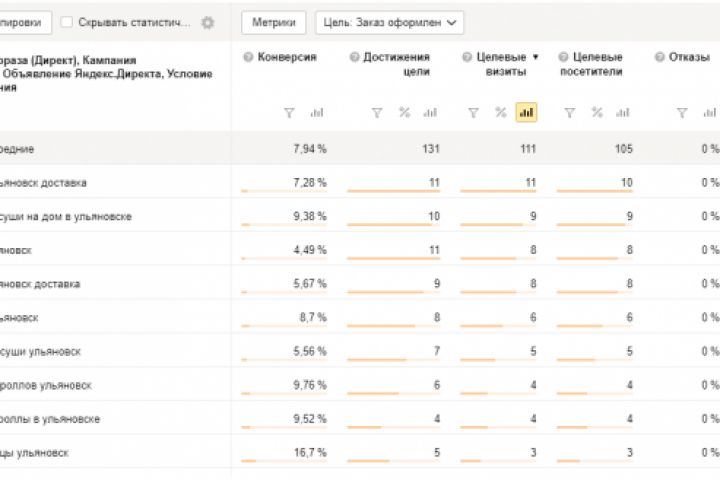Image resolution: width=720 pixels, height=480 pixels.
Task: Toggle the Скрывать статистич... checkbox
Action: 67,22
